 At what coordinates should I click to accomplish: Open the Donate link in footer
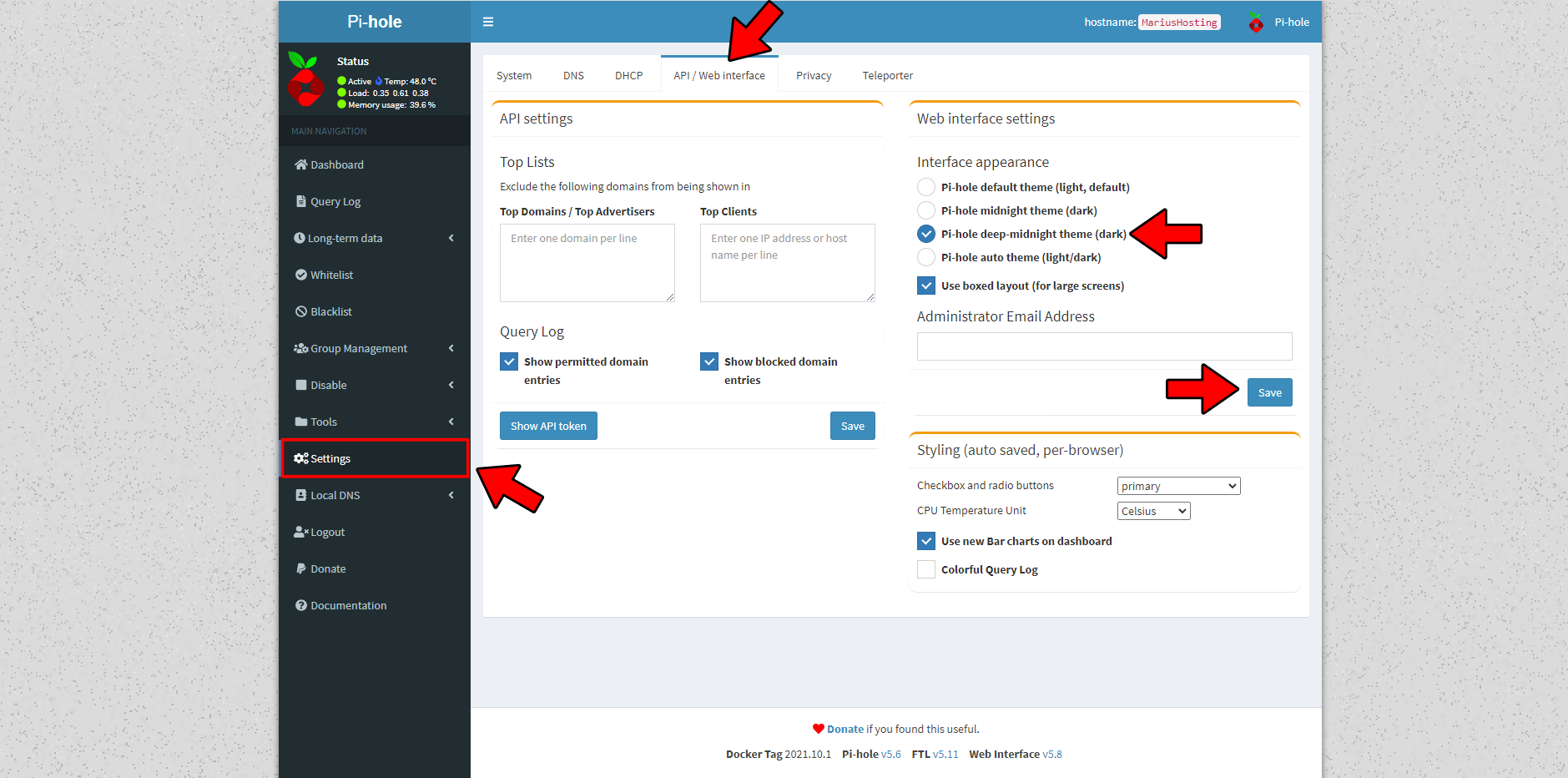click(845, 729)
